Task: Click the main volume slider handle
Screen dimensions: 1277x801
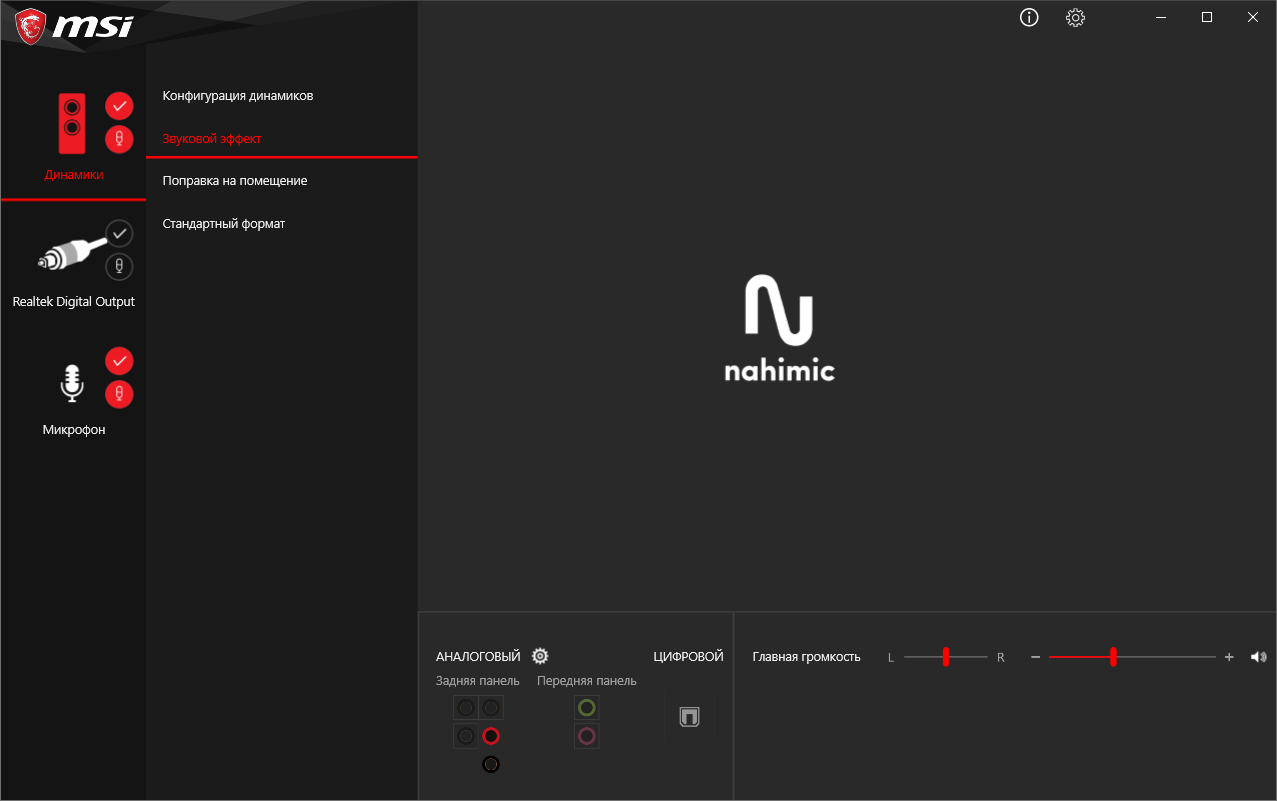Action: (x=1113, y=657)
